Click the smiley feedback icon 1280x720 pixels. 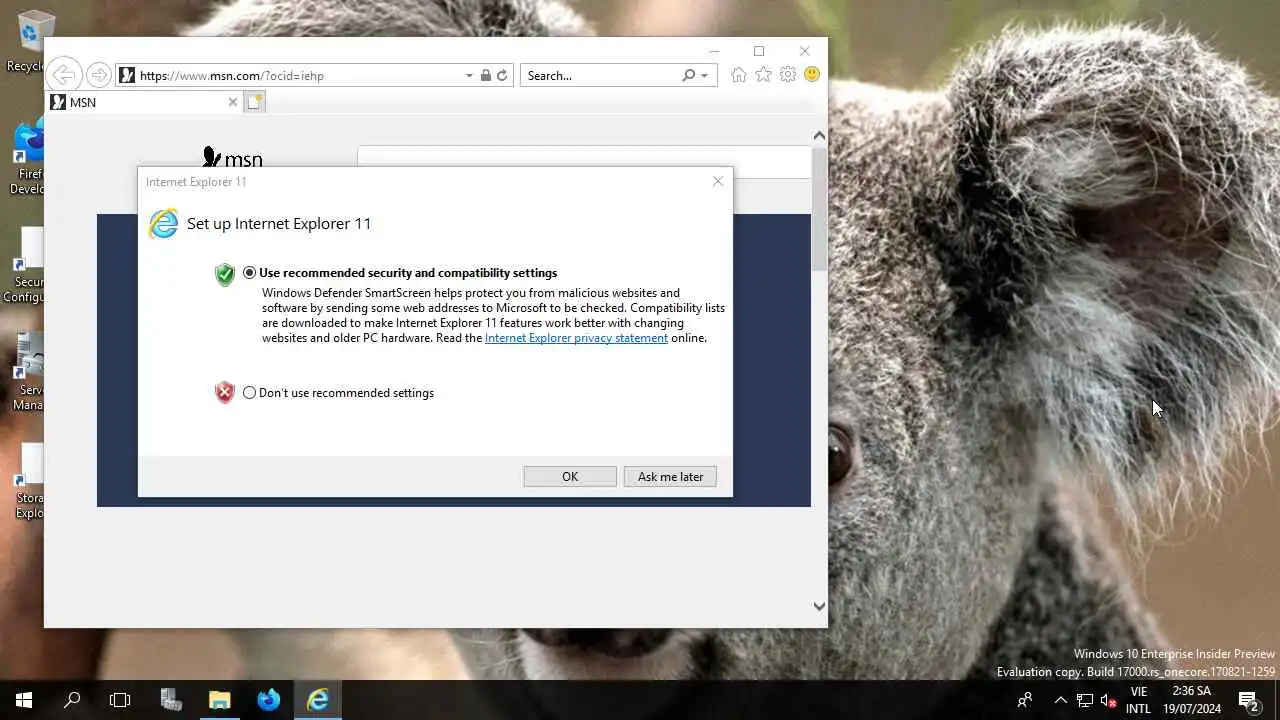click(812, 75)
